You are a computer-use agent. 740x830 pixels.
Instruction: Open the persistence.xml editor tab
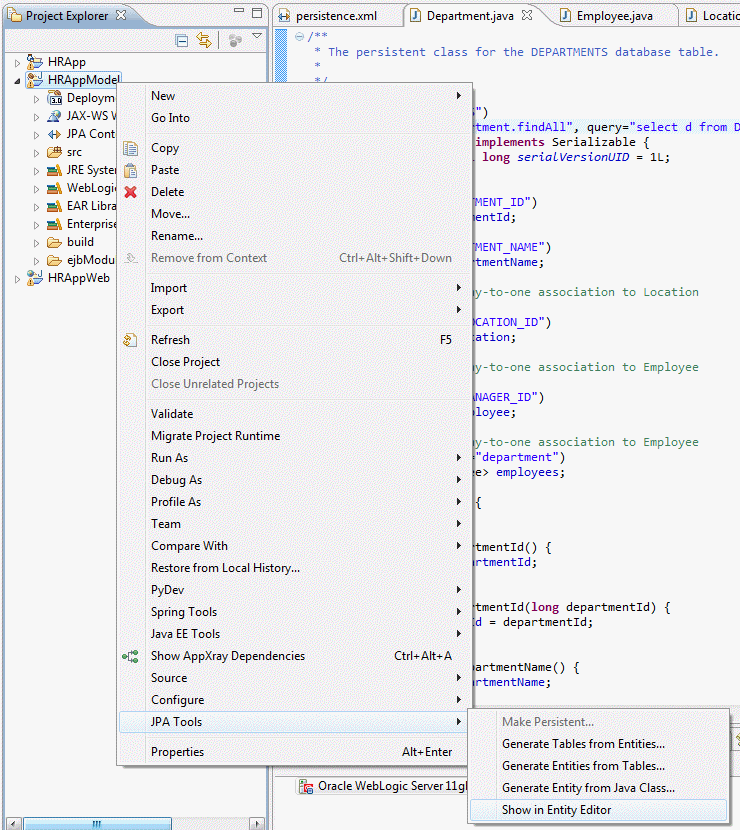pos(335,16)
